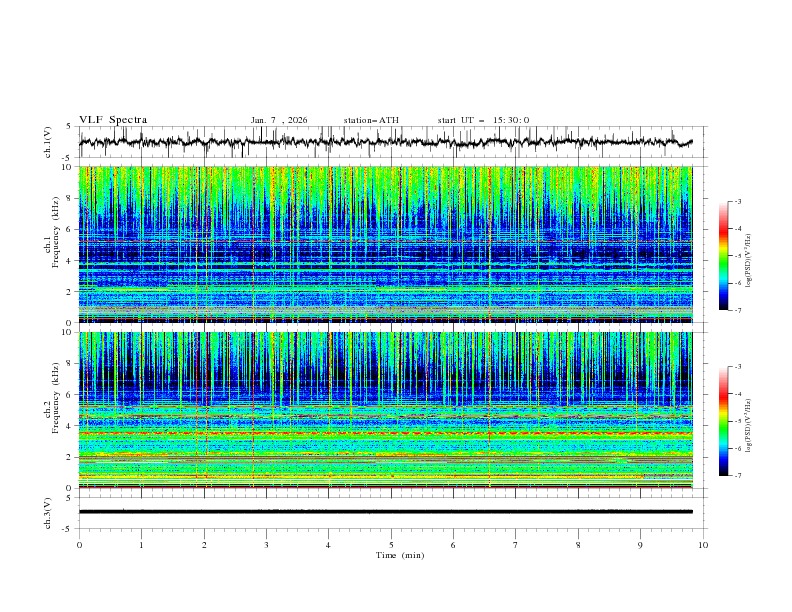Click time axis tick label "6"
The image size is (792, 612).
point(454,545)
